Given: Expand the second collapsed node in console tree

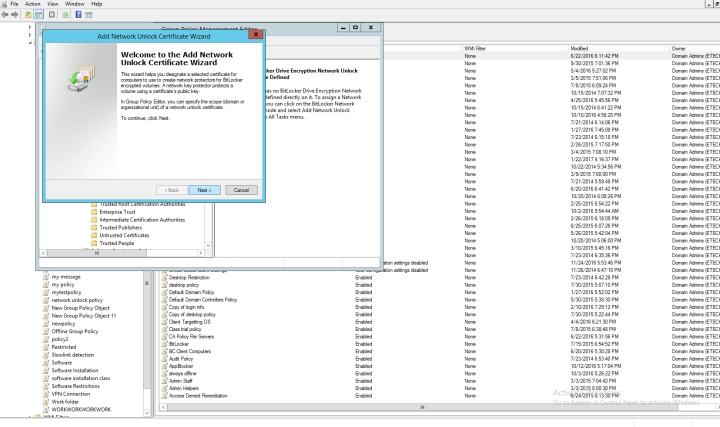Looking at the screenshot, I should coord(30,35).
